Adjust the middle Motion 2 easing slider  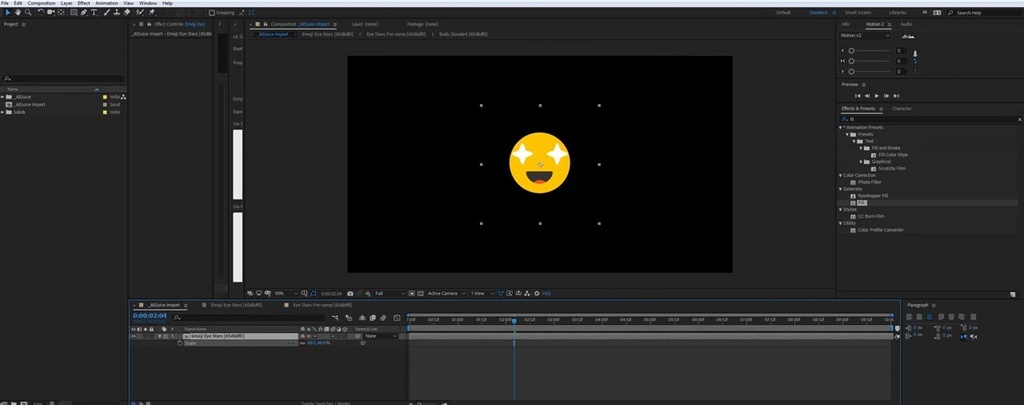tap(851, 61)
